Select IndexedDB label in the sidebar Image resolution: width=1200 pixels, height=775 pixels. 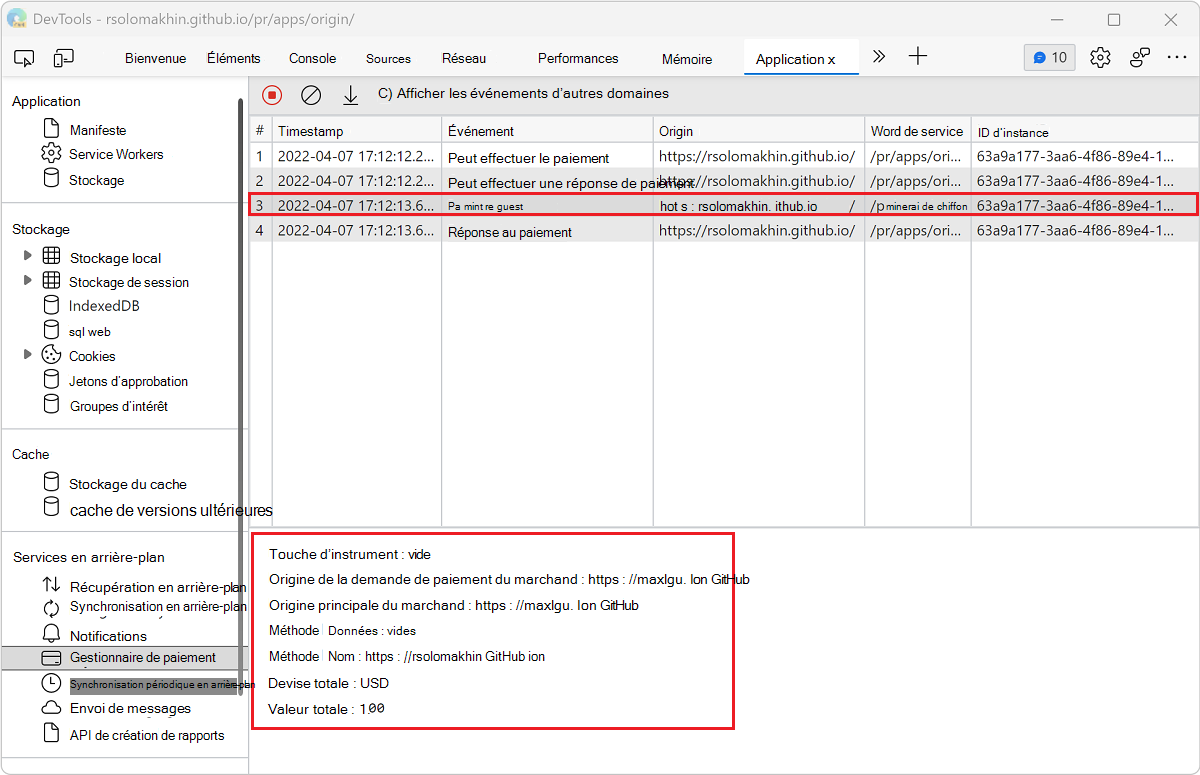pos(104,306)
